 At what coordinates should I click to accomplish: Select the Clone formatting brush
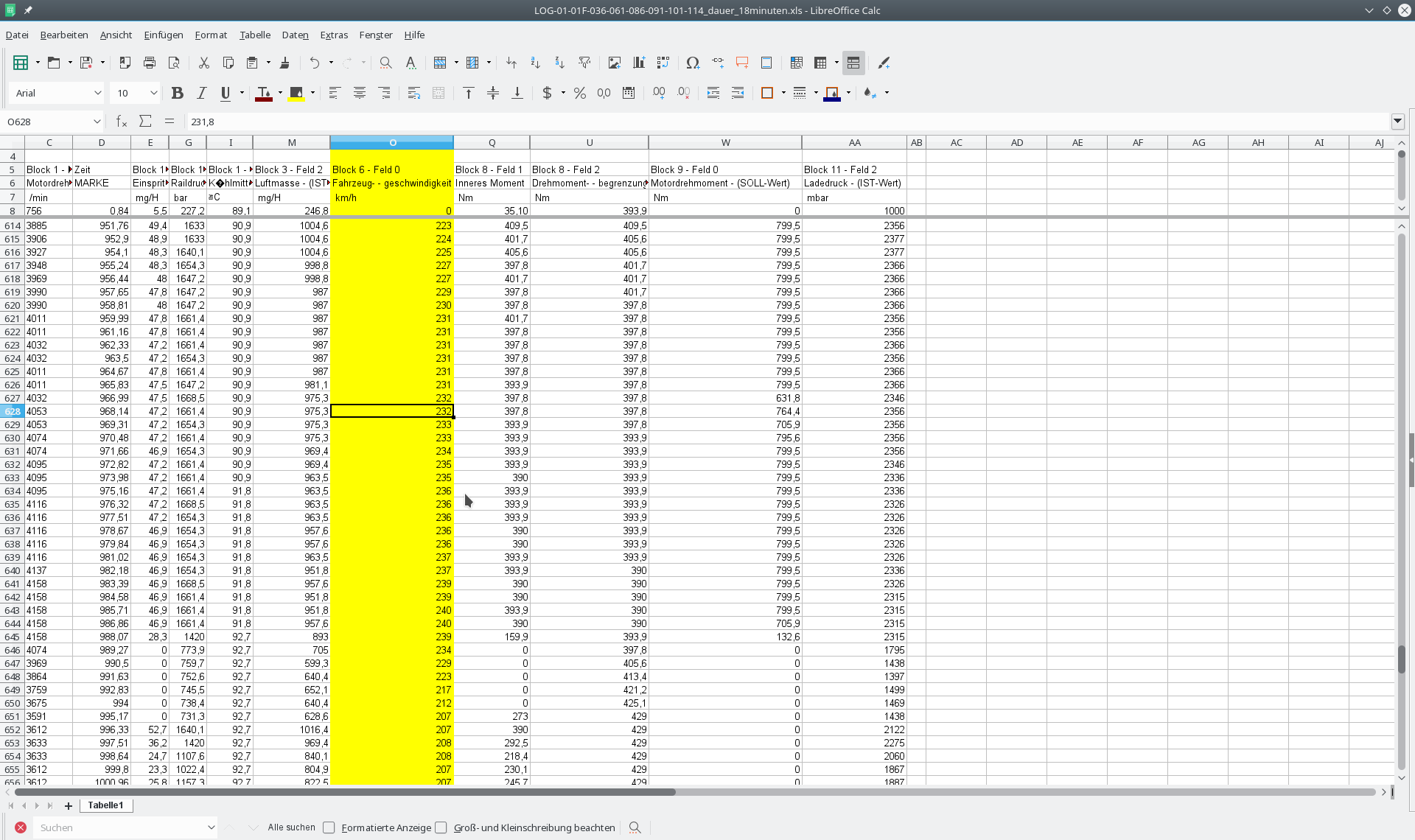click(x=284, y=63)
